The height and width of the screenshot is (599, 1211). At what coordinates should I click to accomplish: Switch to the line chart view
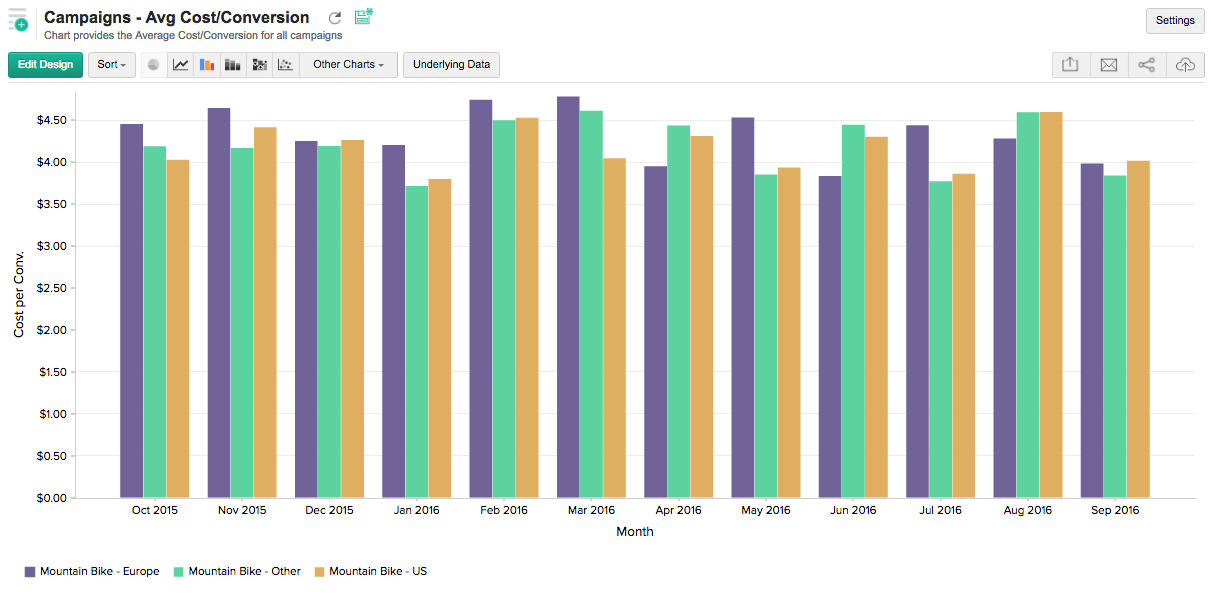click(180, 65)
